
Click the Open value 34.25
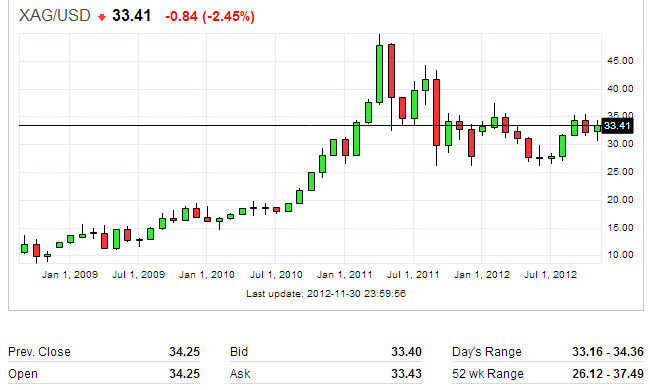[184, 374]
